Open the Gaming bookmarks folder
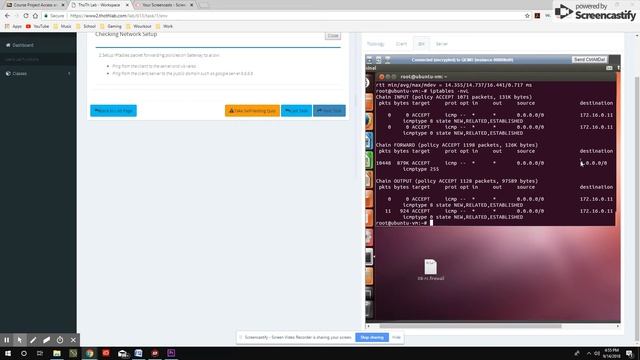This screenshot has width=640, height=360. (x=111, y=26)
